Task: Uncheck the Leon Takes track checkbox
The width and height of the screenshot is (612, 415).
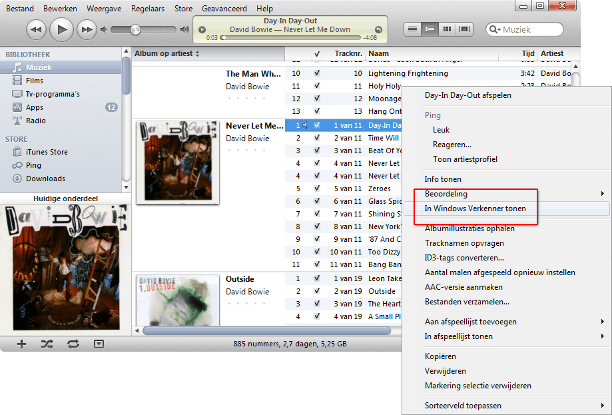Action: [x=317, y=278]
